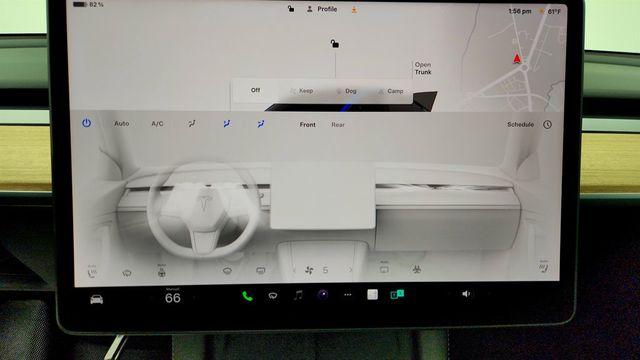Switch to Front climate tab

(x=307, y=124)
